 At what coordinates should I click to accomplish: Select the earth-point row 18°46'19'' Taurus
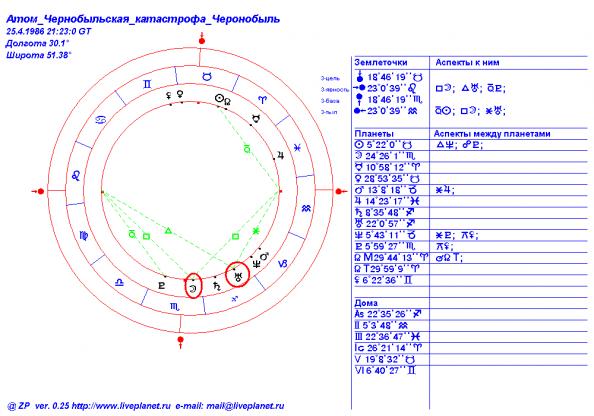389,77
